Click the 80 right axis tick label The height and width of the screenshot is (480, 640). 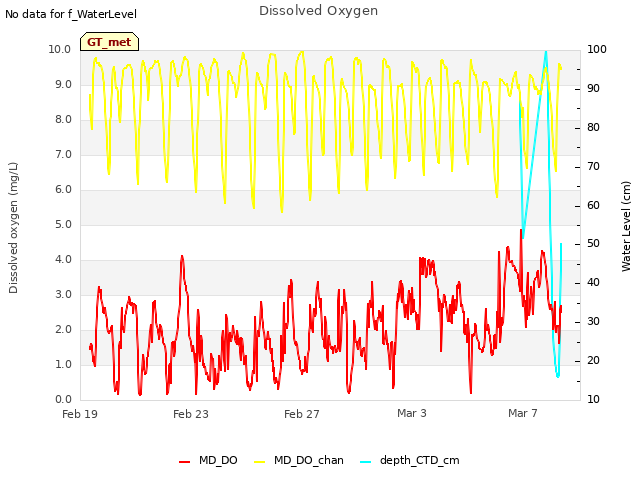593,127
